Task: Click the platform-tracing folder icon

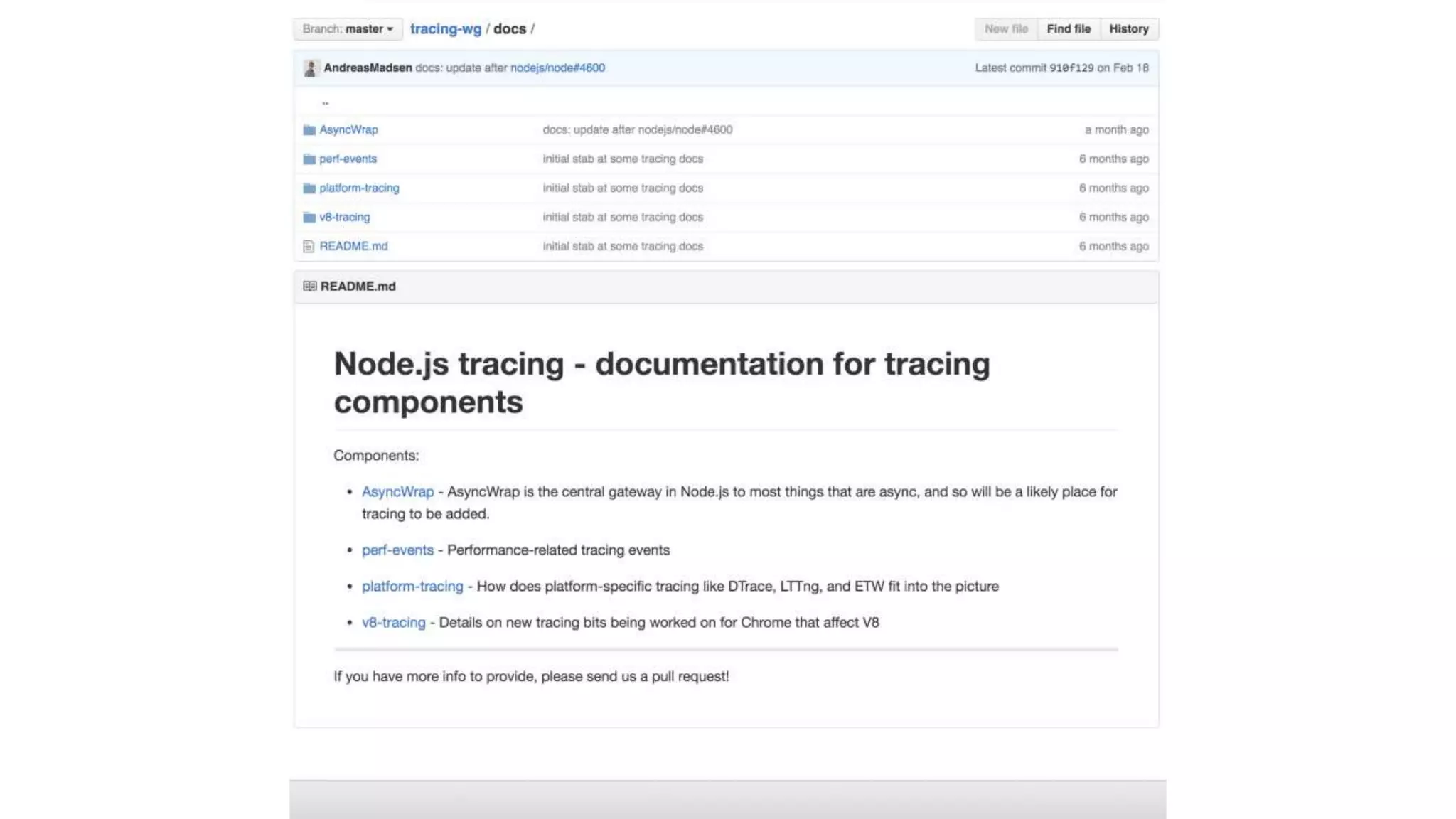Action: coord(309,188)
